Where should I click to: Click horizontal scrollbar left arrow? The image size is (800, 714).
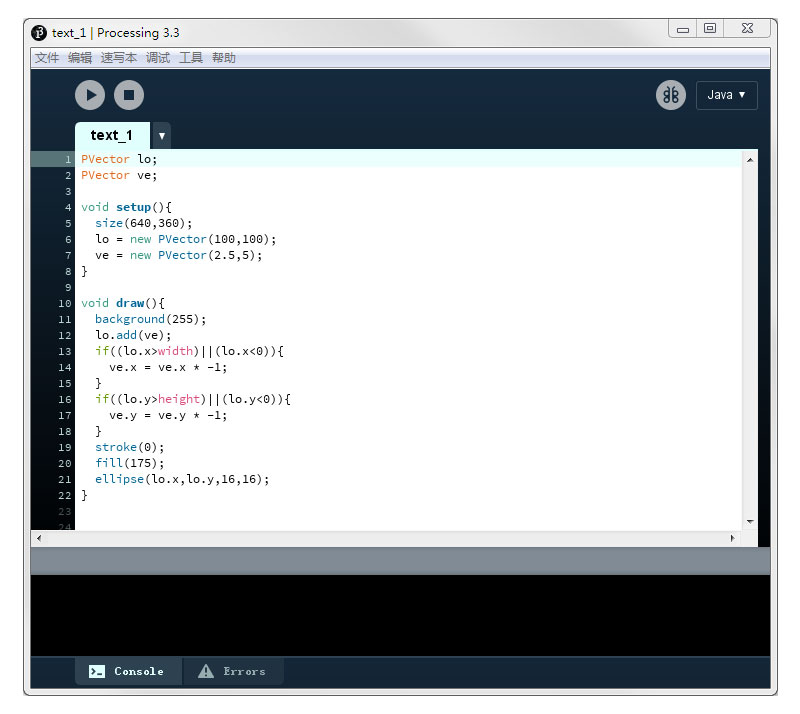[x=39, y=538]
